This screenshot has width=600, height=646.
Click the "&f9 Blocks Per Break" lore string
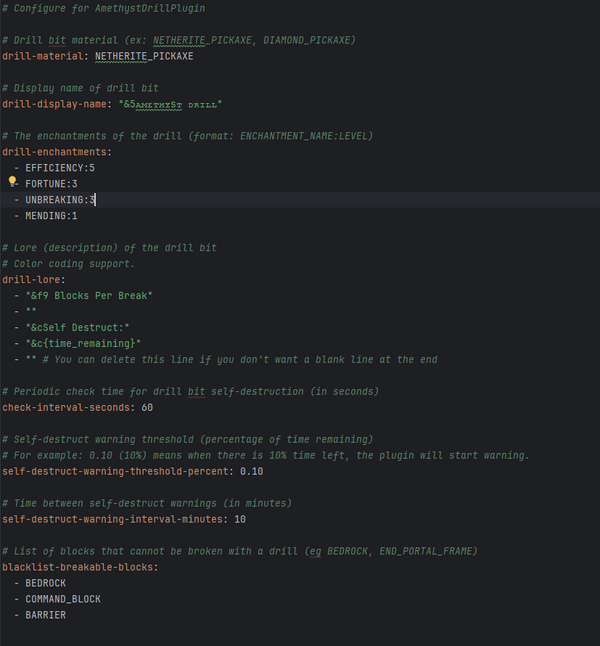coord(89,296)
